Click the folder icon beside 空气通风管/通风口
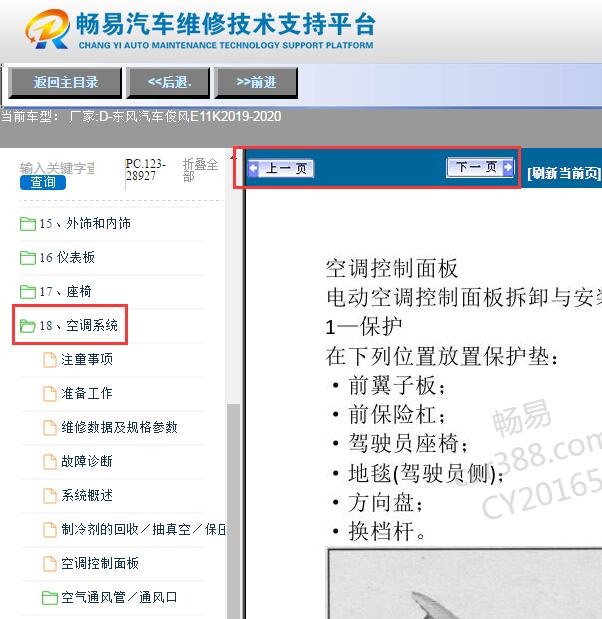The width and height of the screenshot is (602, 619). (50, 597)
